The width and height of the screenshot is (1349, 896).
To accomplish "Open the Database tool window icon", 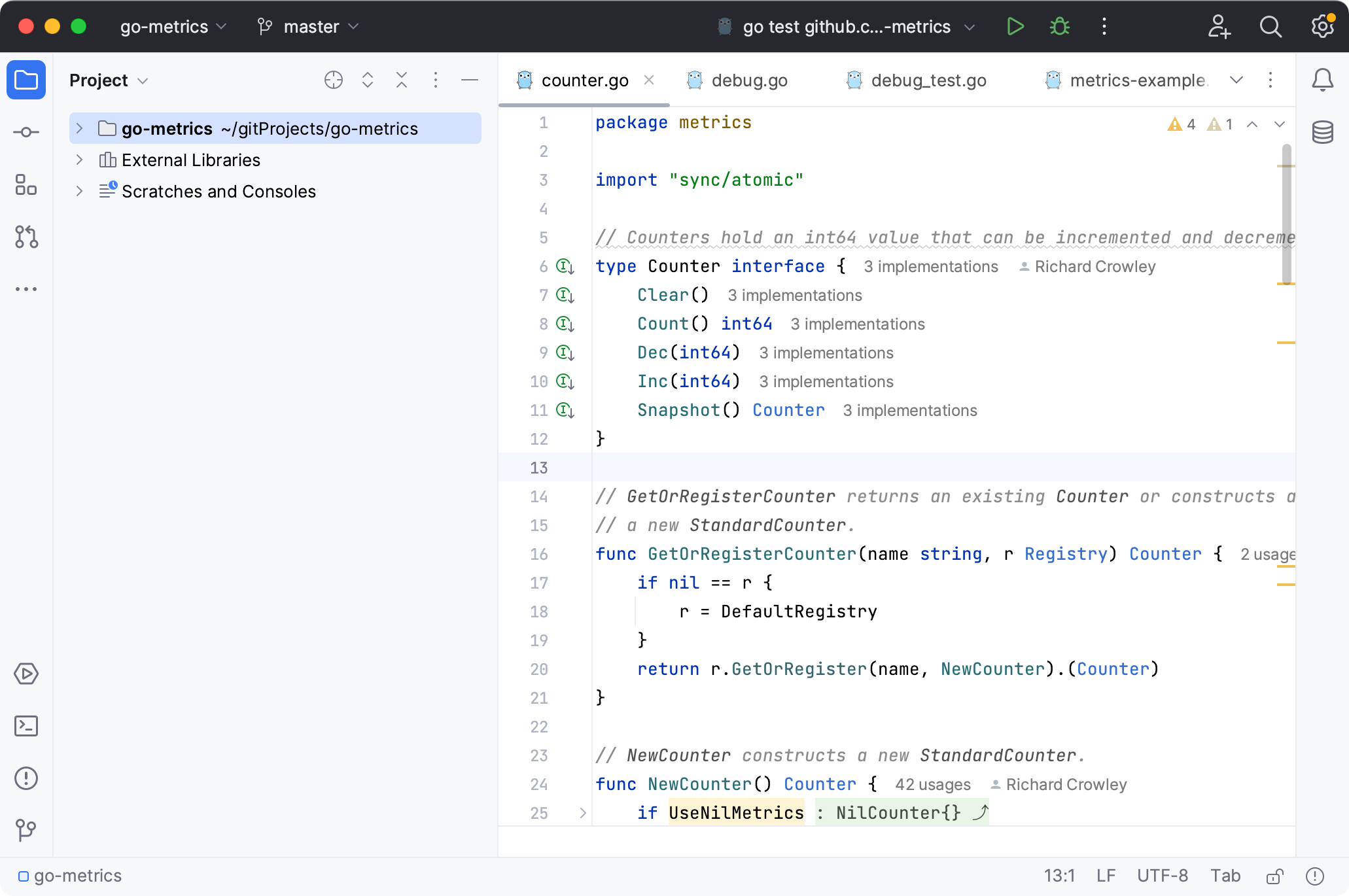I will tap(1322, 132).
